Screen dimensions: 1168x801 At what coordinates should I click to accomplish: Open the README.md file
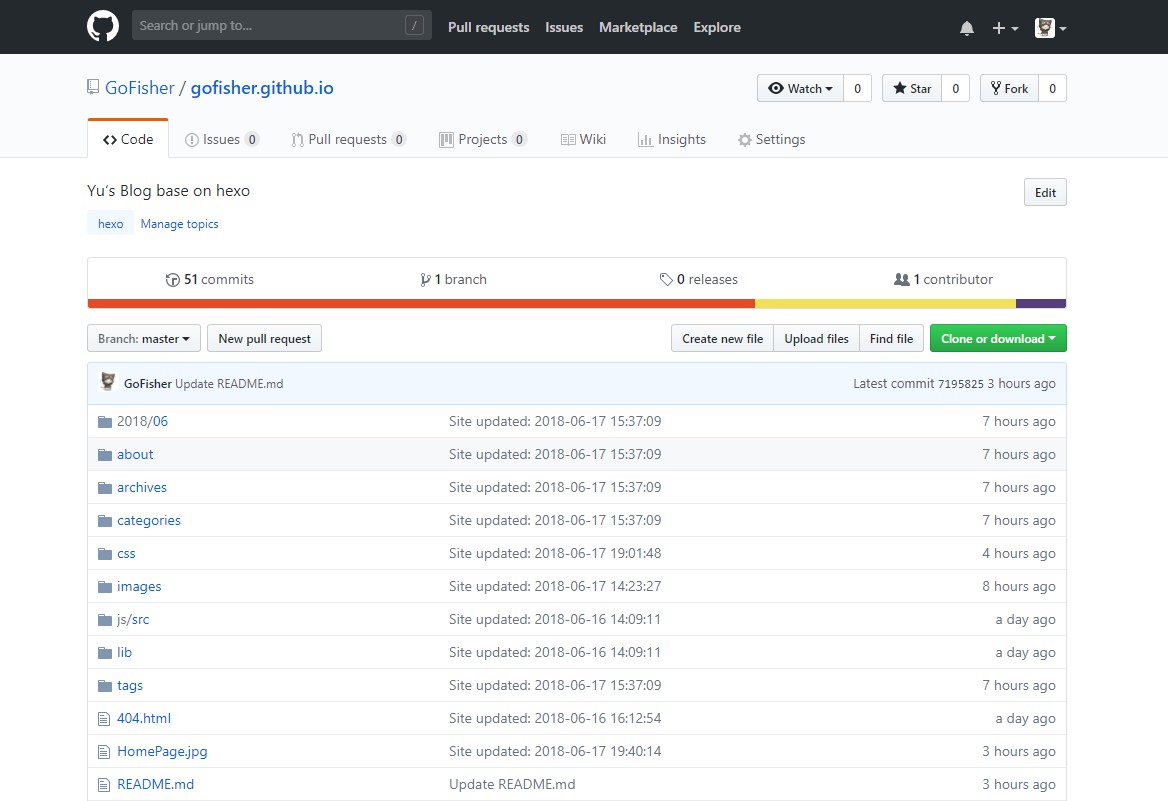(155, 785)
